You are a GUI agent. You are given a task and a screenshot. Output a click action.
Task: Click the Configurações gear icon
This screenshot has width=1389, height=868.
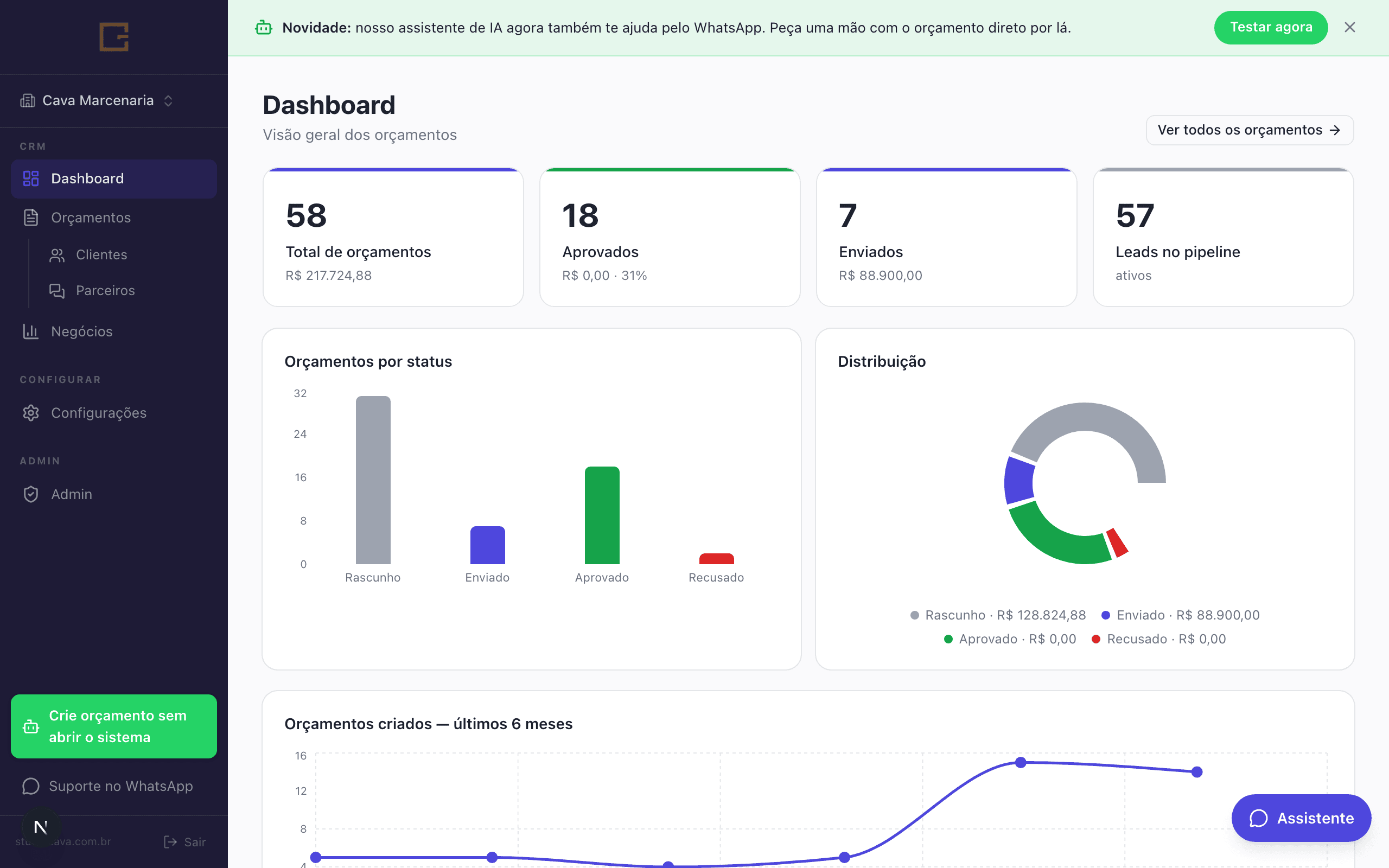(x=30, y=413)
